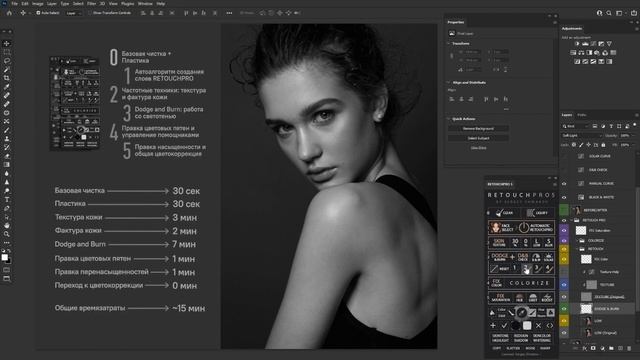Pick the black swatch in RetouchPro panel
Screen dimensions: 640x360
point(516,326)
